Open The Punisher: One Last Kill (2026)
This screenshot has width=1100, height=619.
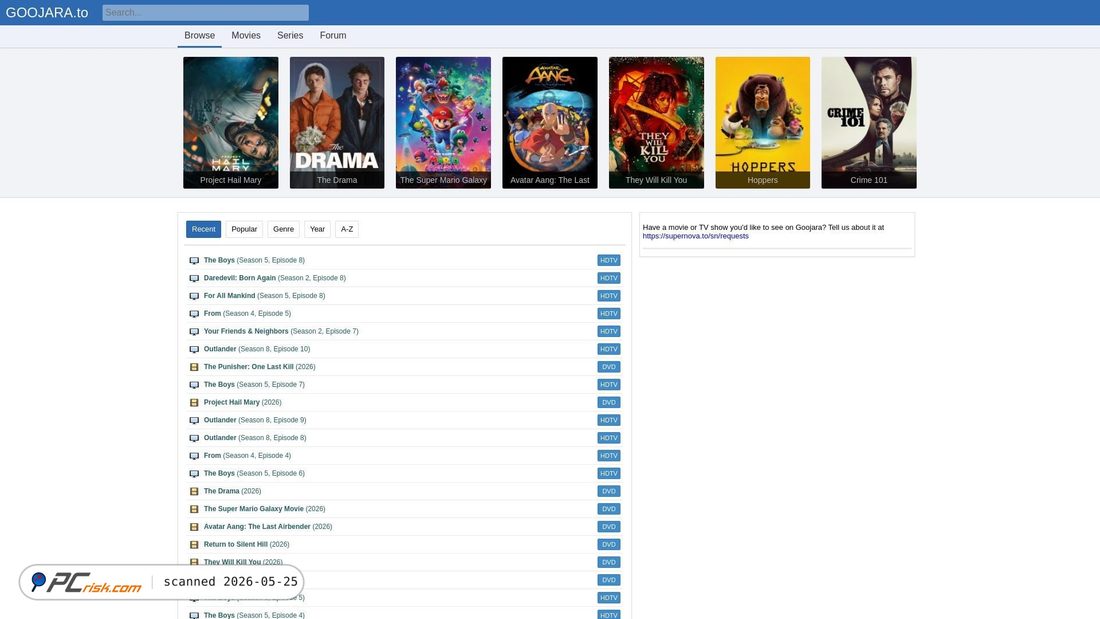click(260, 367)
